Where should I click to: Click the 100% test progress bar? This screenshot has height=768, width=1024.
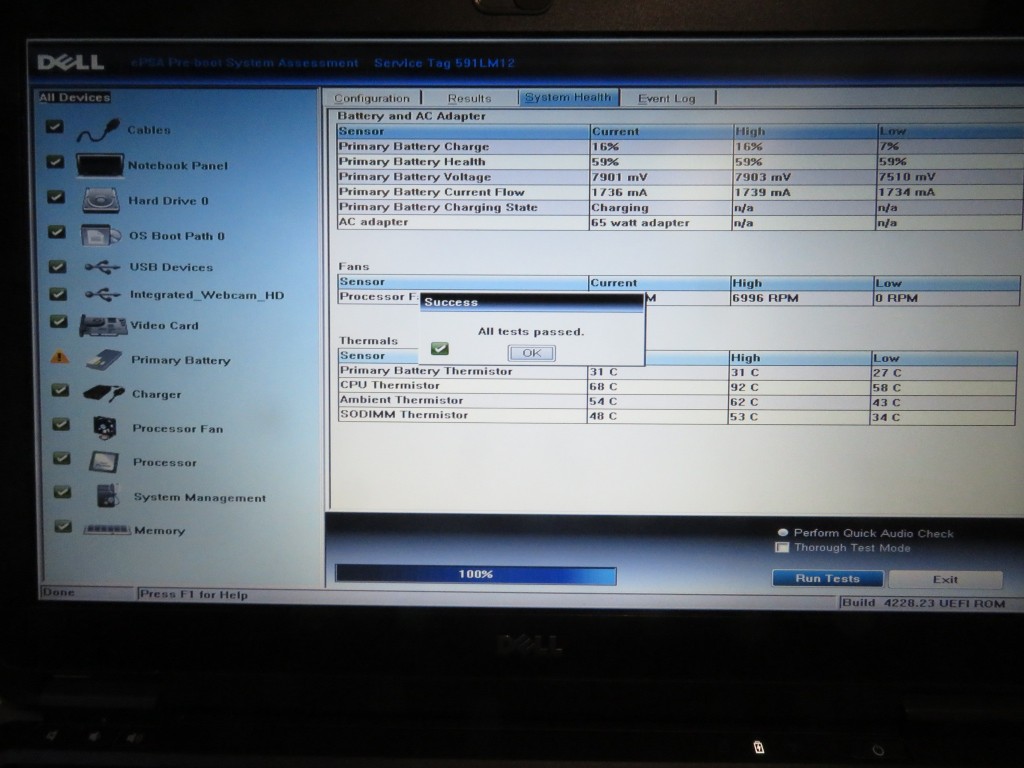click(475, 574)
